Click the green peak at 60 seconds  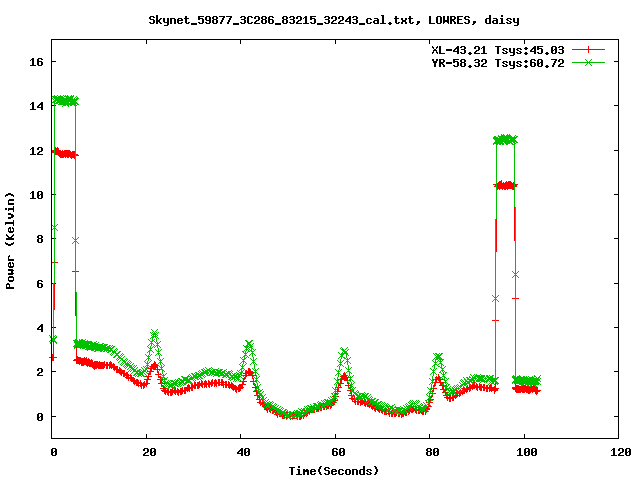tap(344, 351)
